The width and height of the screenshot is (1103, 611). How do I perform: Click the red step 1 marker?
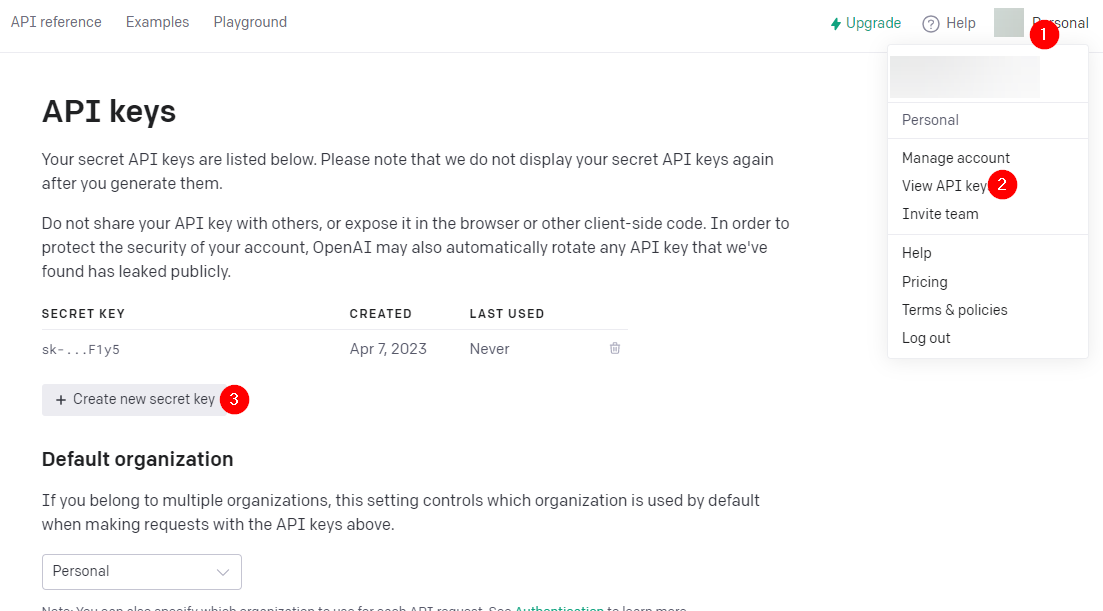click(x=1045, y=35)
